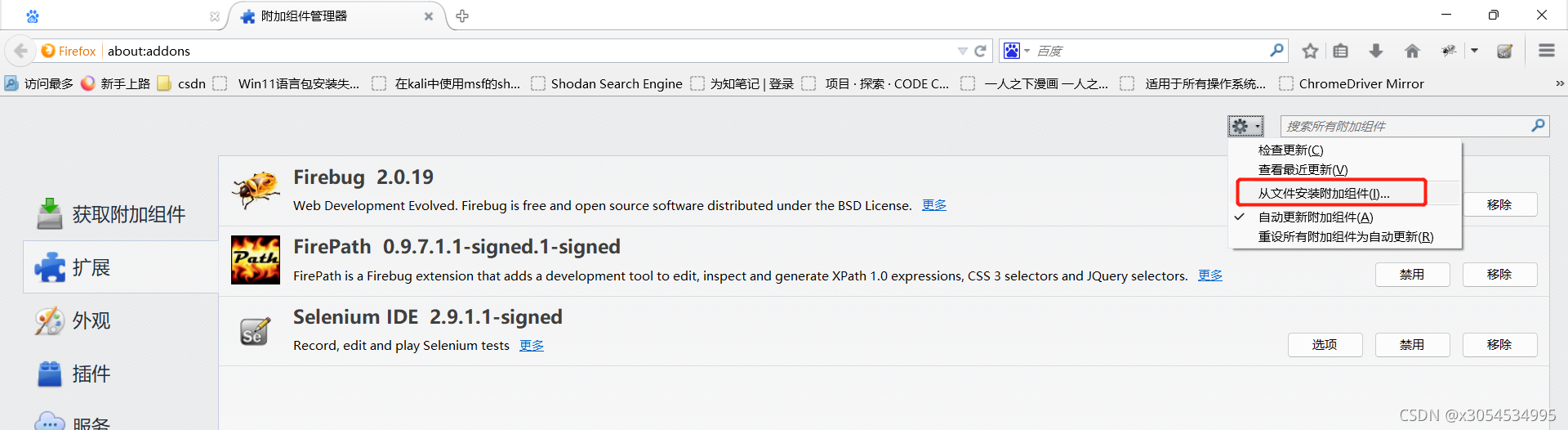Click 禁用 button for Selenium IDE

pos(1412,345)
